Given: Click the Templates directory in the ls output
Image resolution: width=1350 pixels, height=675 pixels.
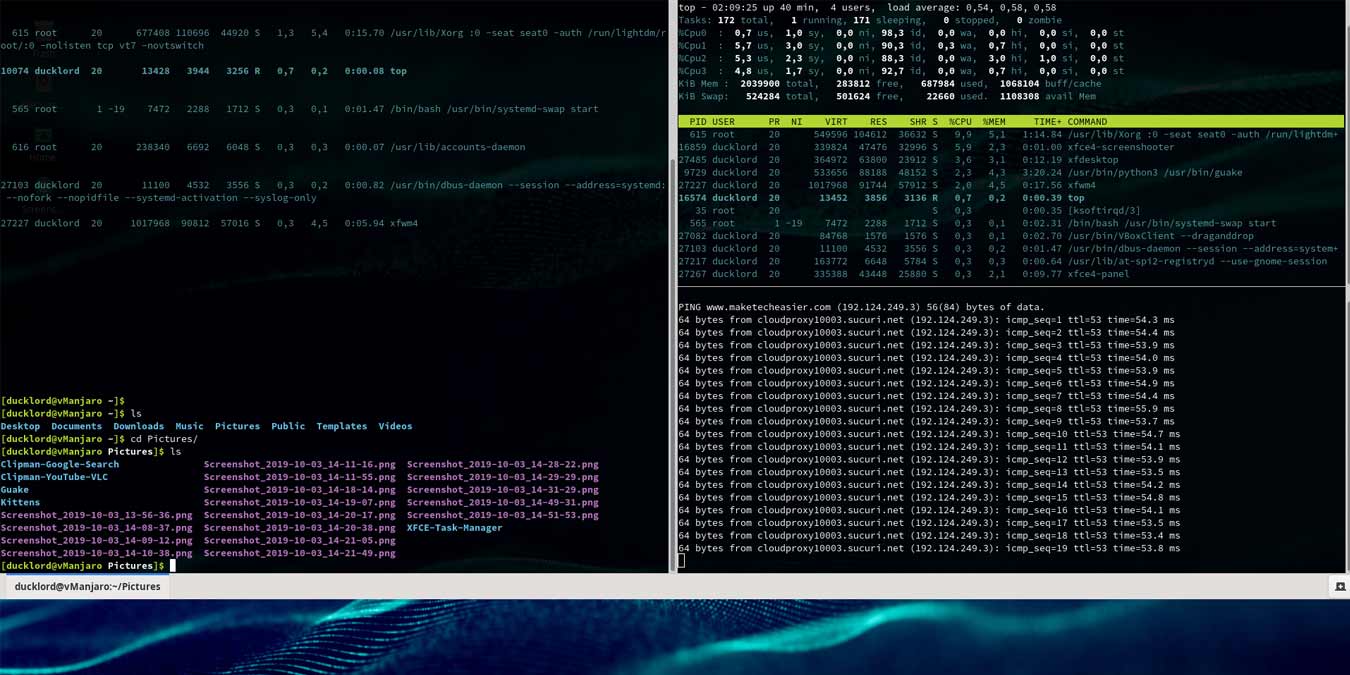Looking at the screenshot, I should click(x=341, y=426).
